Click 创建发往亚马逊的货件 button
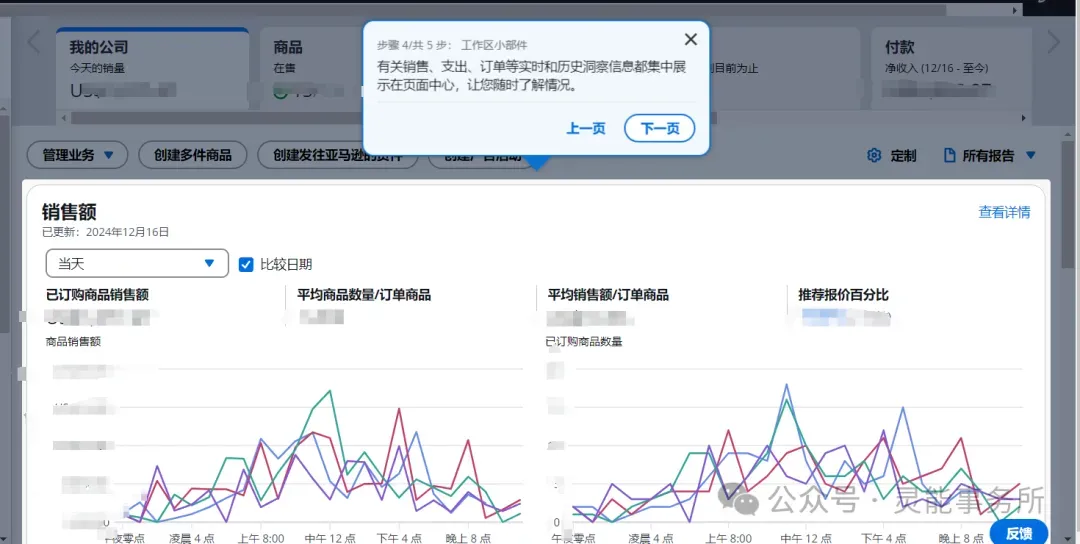This screenshot has width=1080, height=544. (x=338, y=155)
